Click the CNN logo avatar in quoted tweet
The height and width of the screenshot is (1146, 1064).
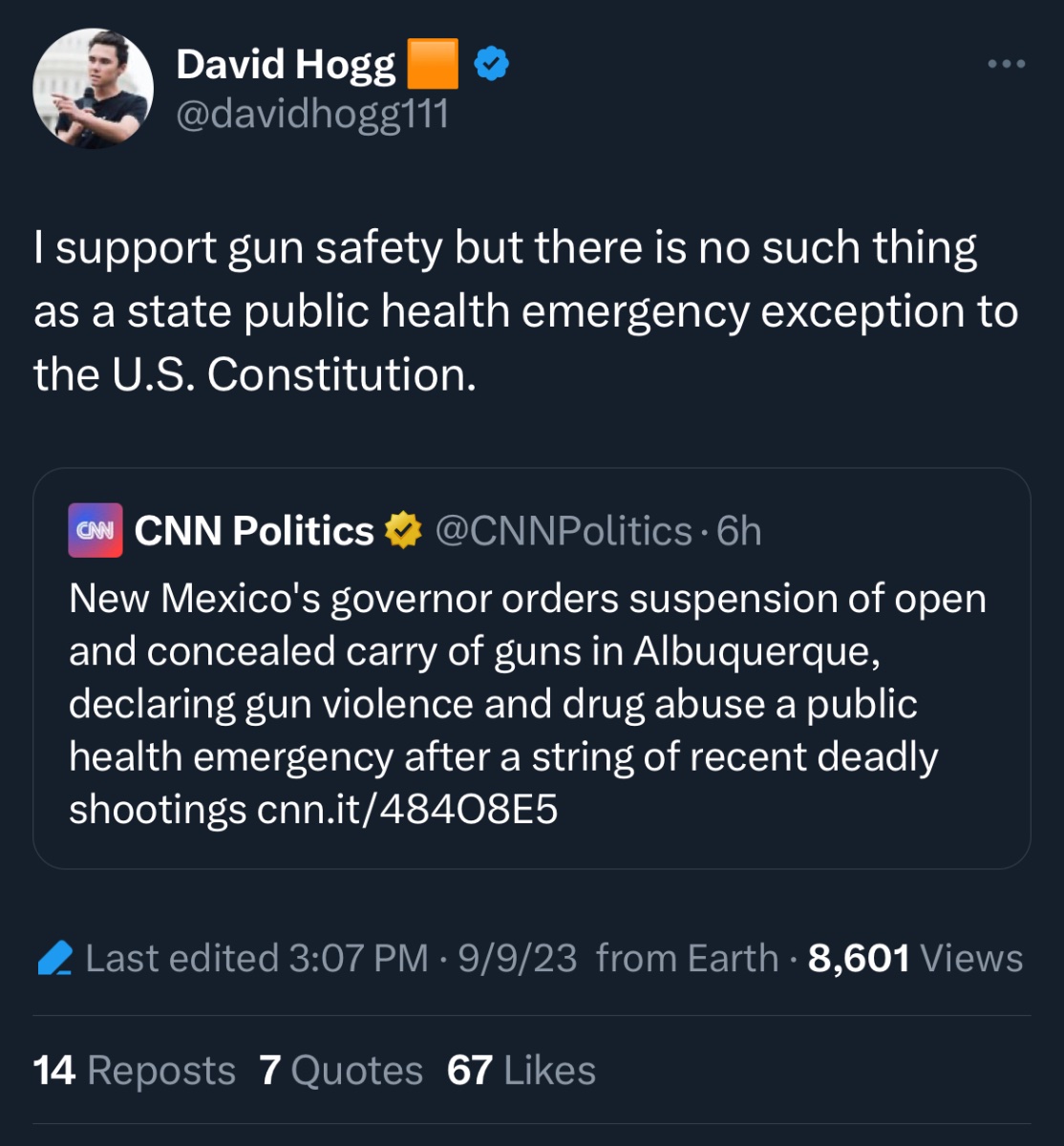(96, 530)
